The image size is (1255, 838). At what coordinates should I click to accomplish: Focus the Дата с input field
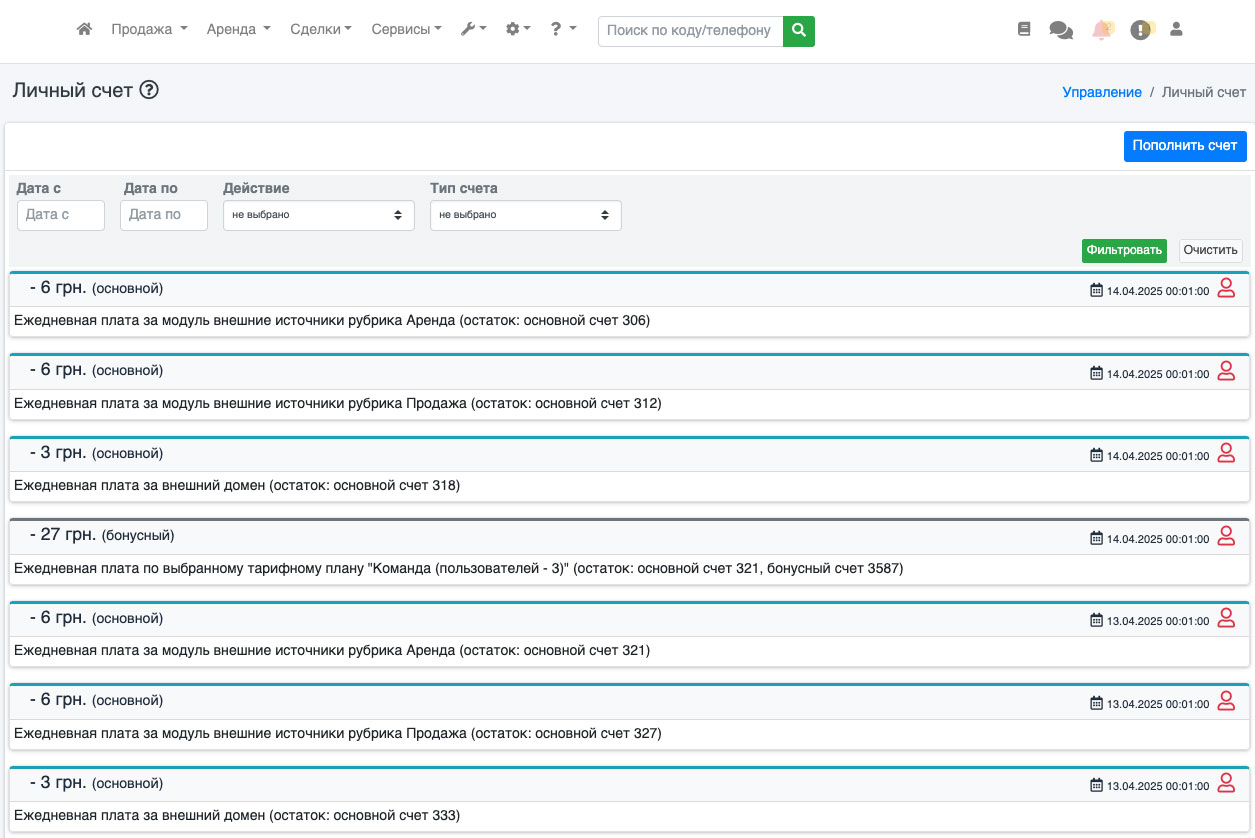61,215
